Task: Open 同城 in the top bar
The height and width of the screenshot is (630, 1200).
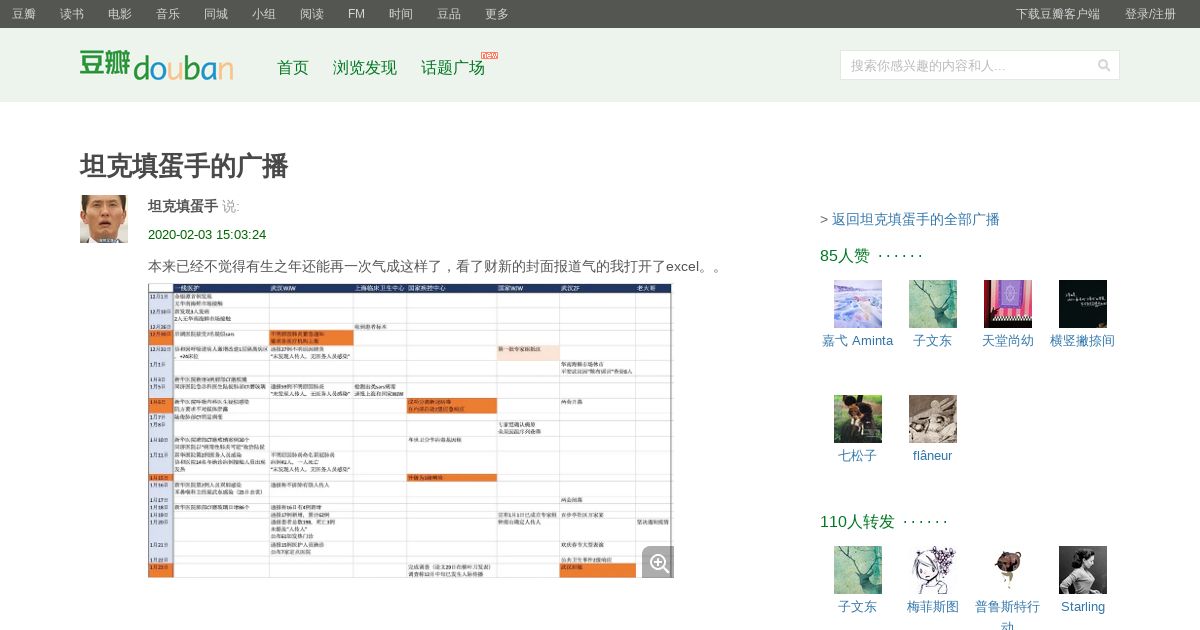Action: [216, 14]
